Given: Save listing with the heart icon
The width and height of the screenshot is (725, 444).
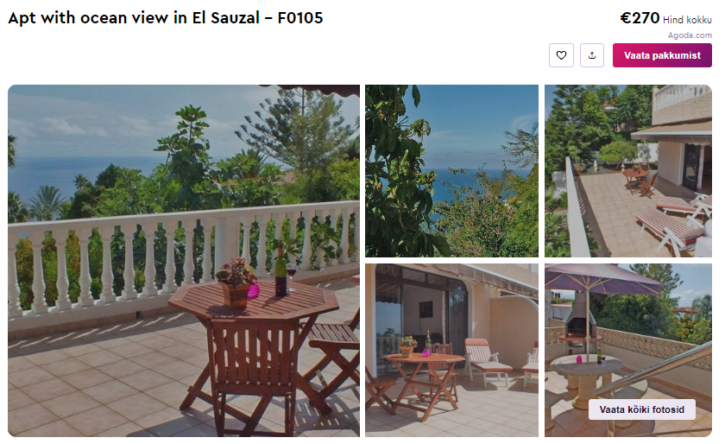Looking at the screenshot, I should [x=561, y=56].
